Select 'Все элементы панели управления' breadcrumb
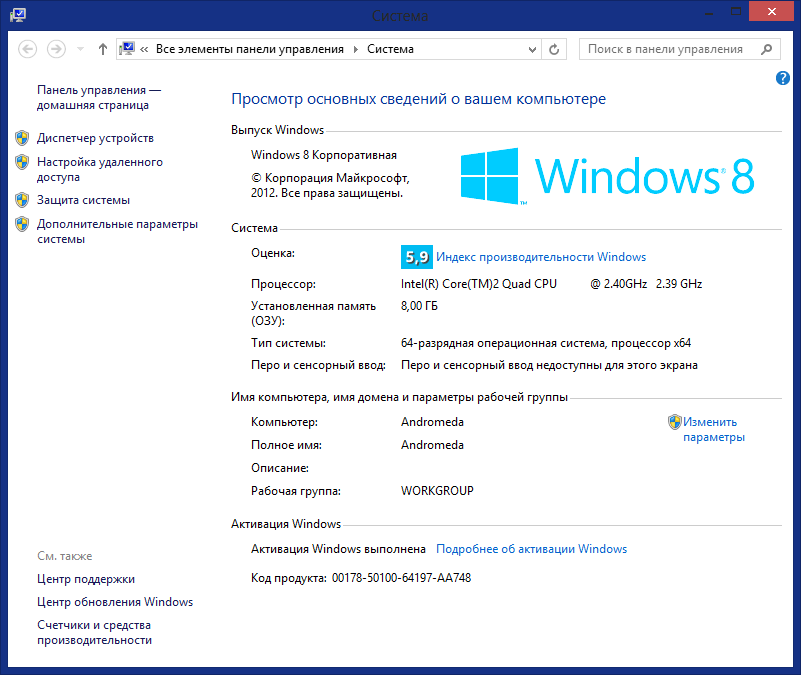 pos(249,49)
